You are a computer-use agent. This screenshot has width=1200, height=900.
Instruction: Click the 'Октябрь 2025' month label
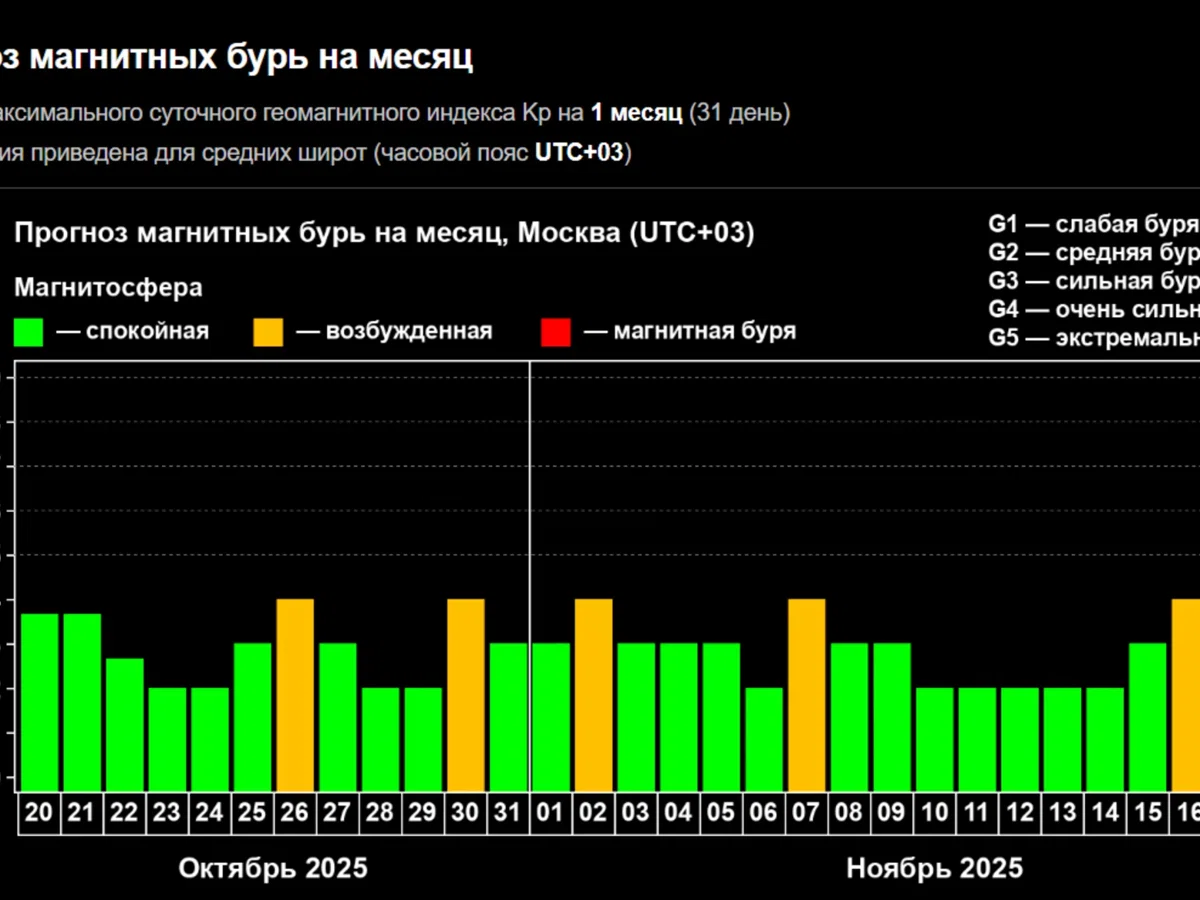[x=273, y=867]
